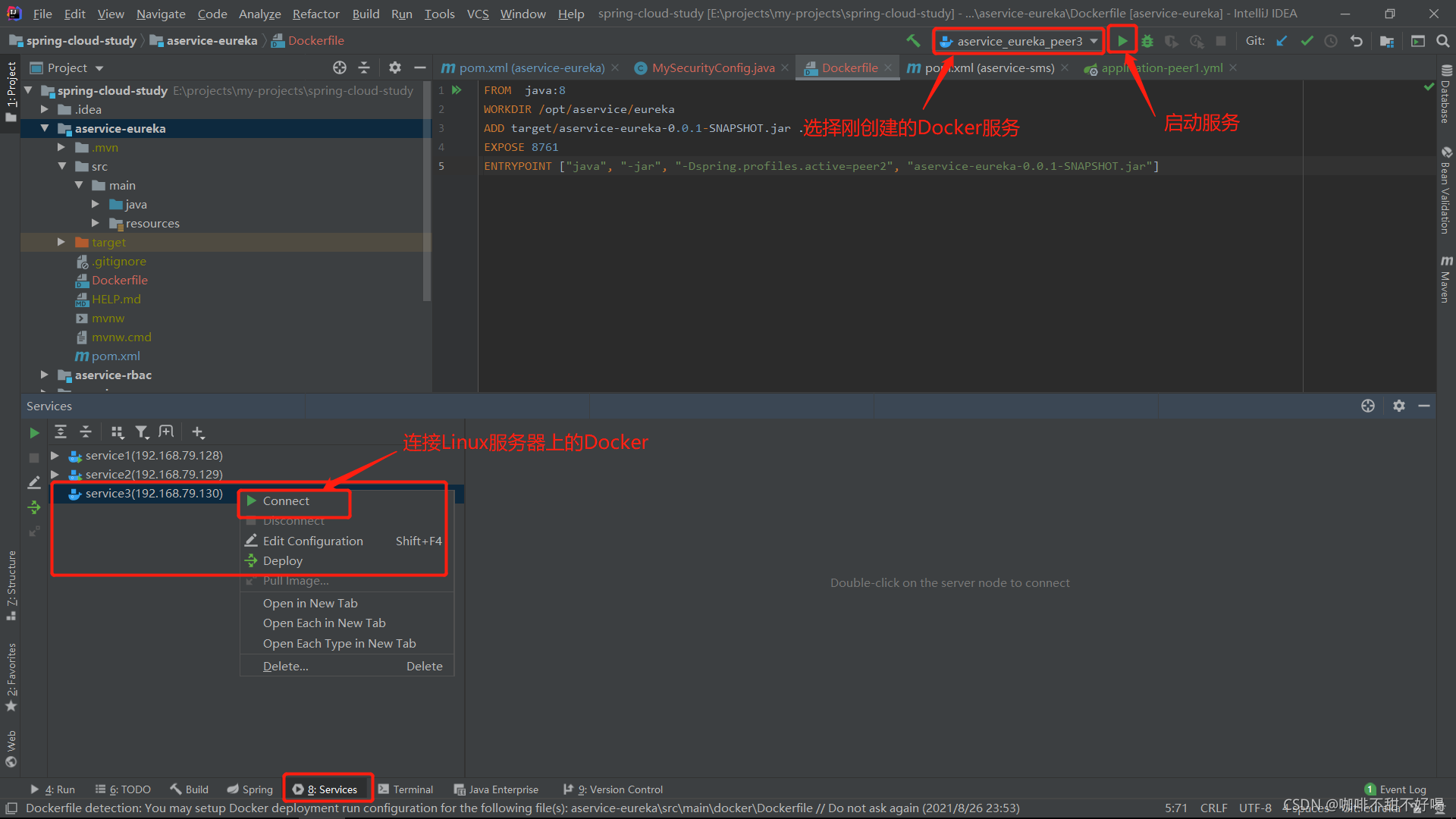Expand service2(192.168.79.129) node
Image resolution: width=1456 pixels, height=819 pixels.
click(55, 474)
